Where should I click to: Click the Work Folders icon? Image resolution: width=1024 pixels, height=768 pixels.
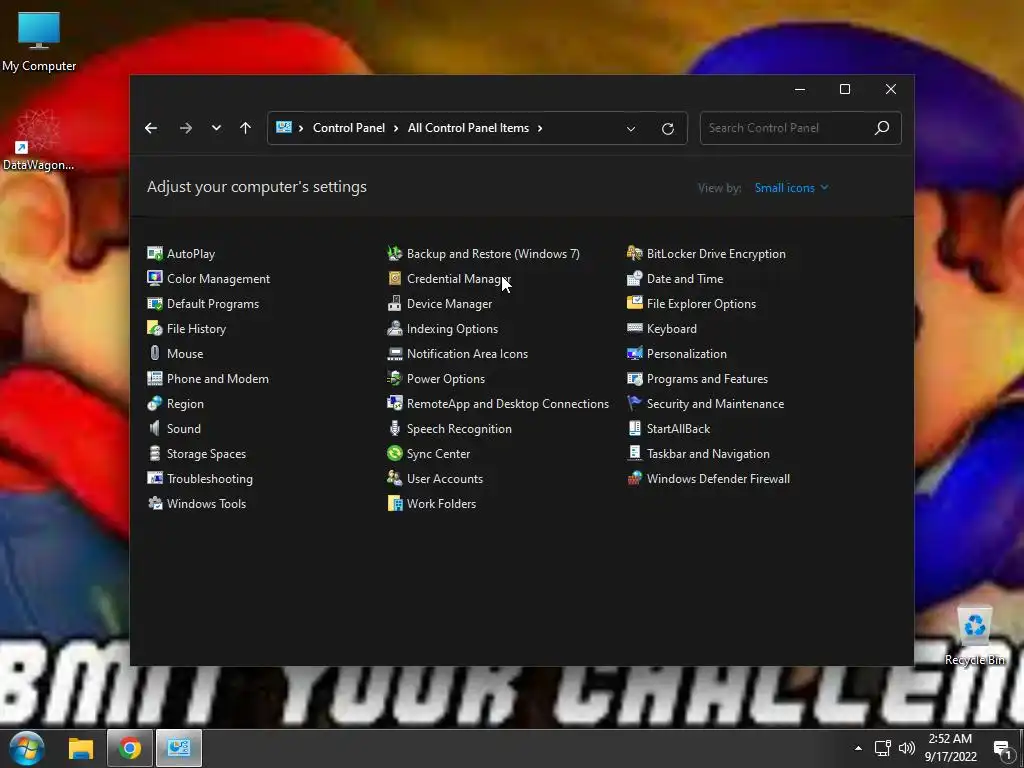[394, 504]
